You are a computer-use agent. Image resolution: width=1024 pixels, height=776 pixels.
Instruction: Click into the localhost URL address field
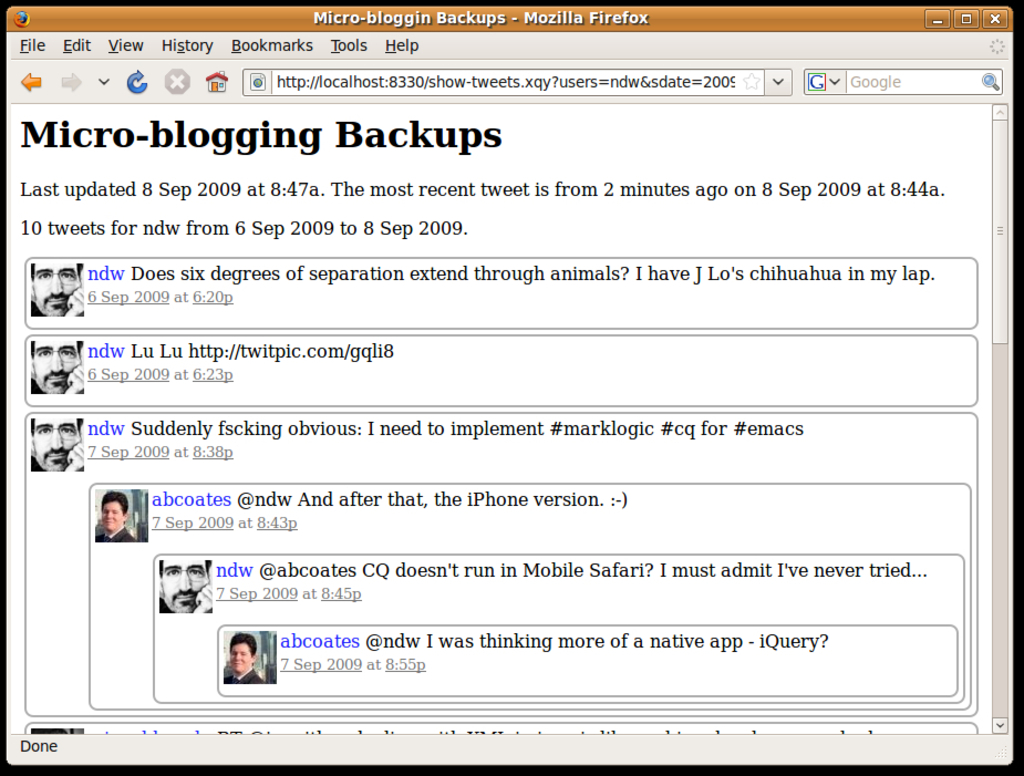505,82
